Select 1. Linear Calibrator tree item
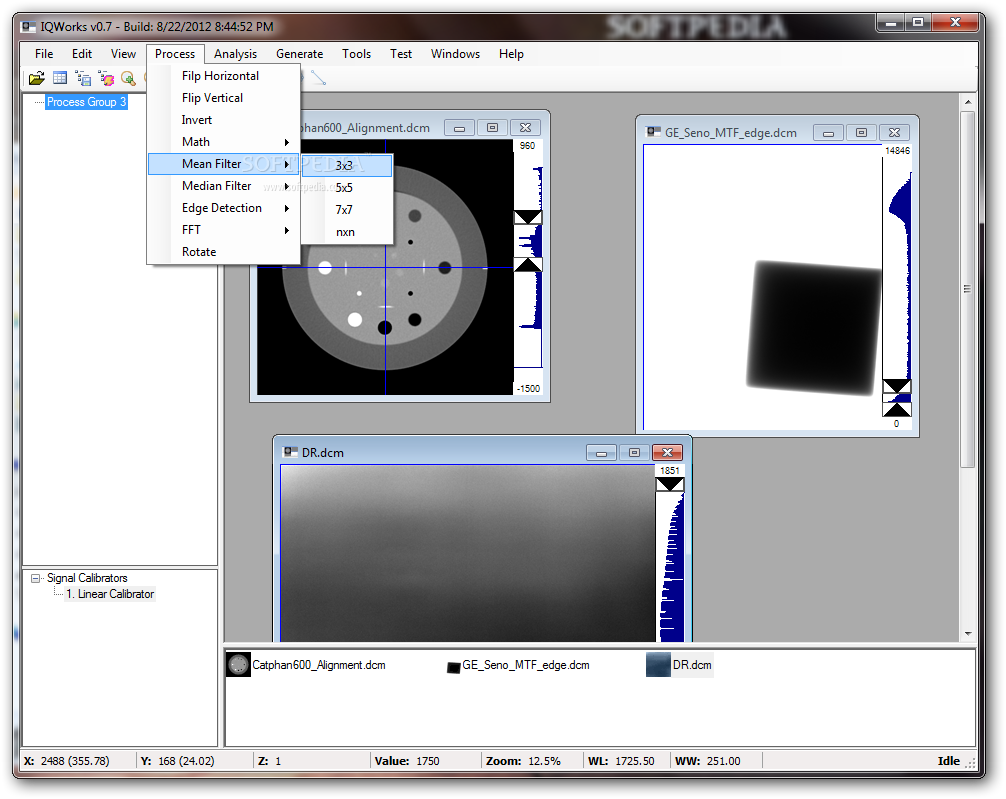 [x=110, y=594]
